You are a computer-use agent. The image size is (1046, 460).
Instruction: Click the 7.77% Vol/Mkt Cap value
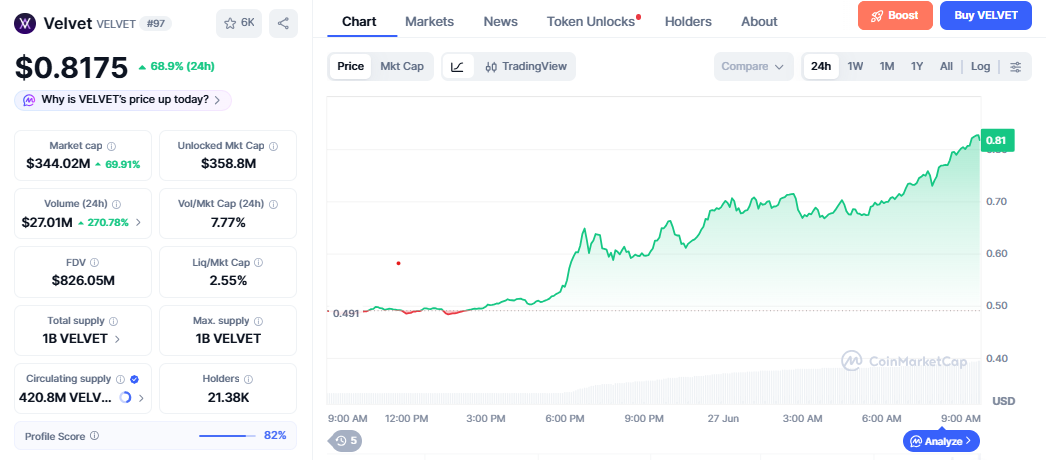228,223
